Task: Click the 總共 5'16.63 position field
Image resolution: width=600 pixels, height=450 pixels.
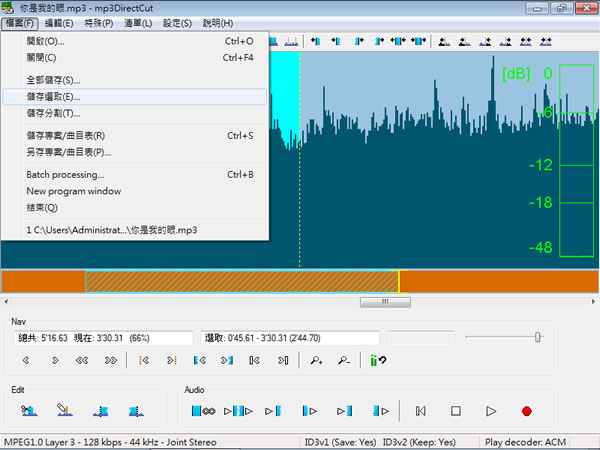Action: (104, 338)
